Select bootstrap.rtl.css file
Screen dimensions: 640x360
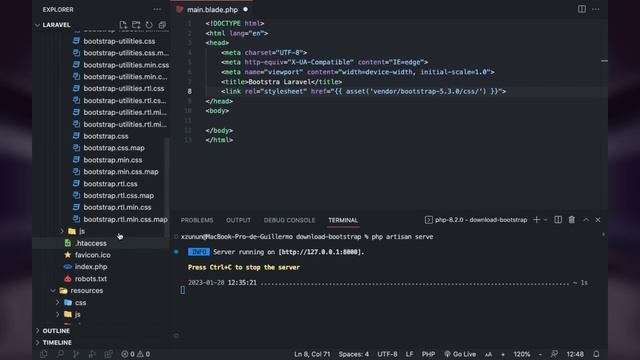[x=110, y=183]
